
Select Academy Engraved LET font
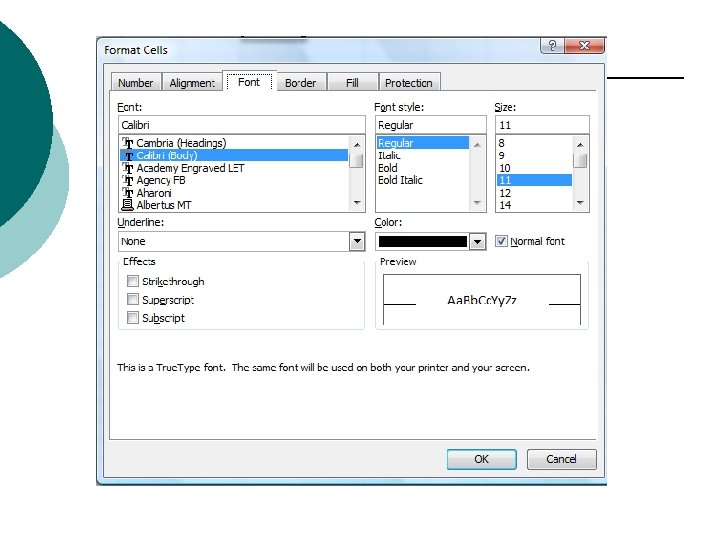point(234,168)
